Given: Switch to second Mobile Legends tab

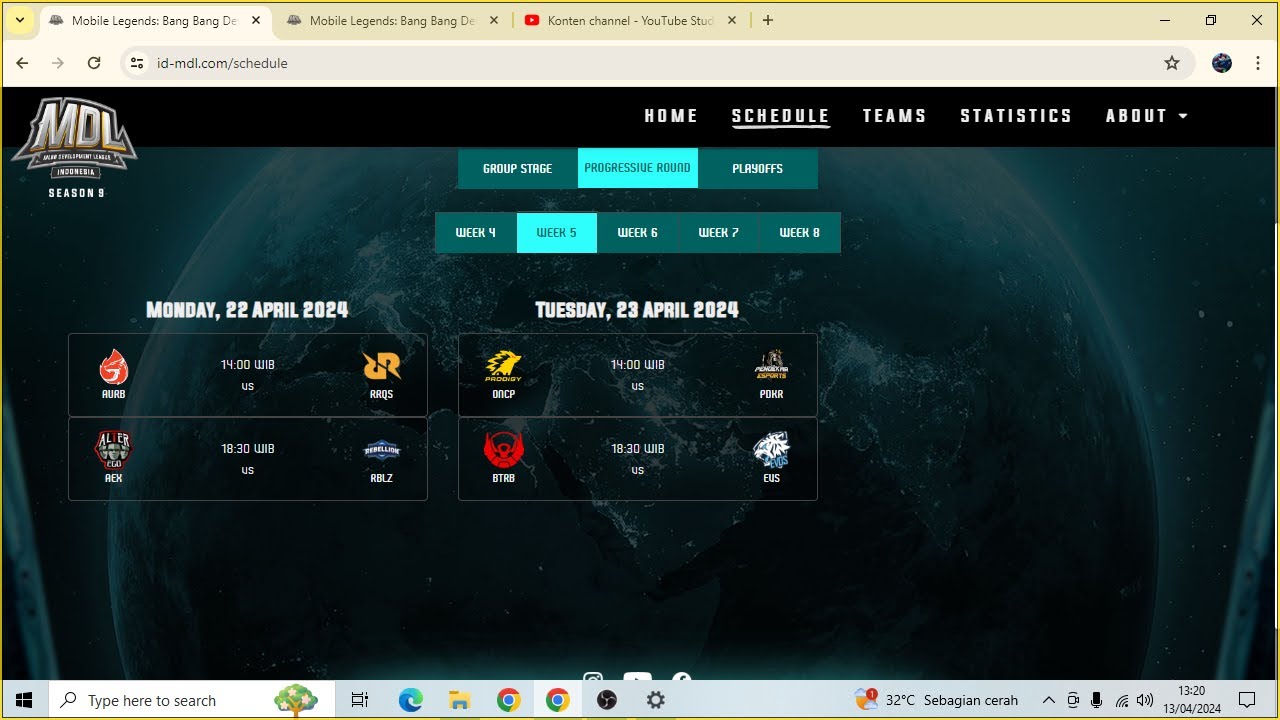Looking at the screenshot, I should point(392,20).
